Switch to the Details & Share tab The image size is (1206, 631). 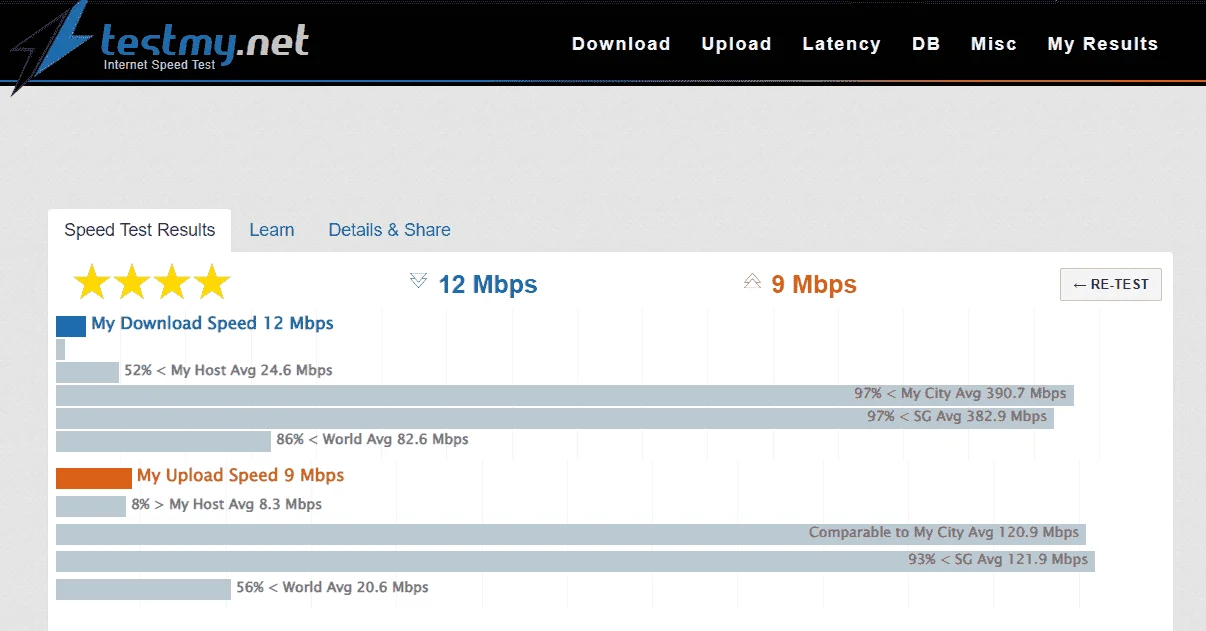click(x=389, y=230)
